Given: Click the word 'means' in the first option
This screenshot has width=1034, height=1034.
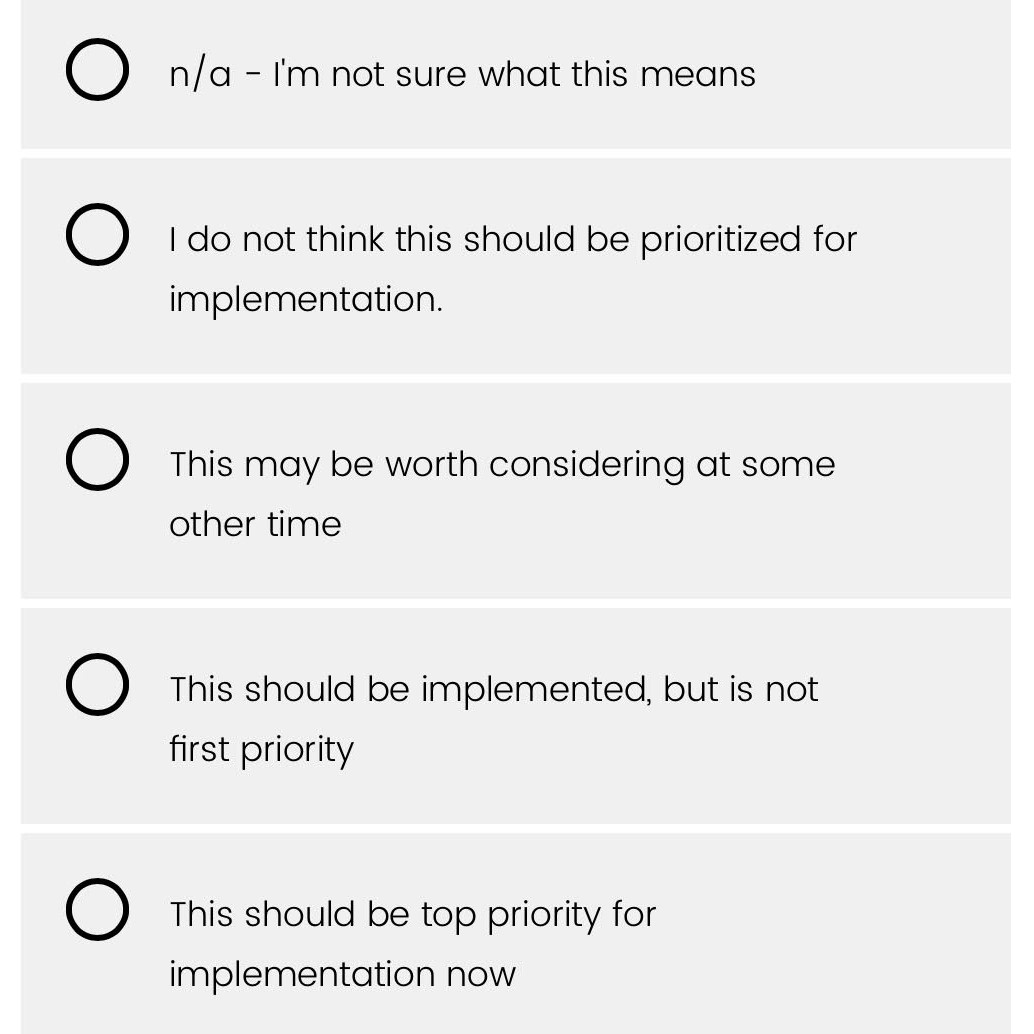Looking at the screenshot, I should coord(698,74).
